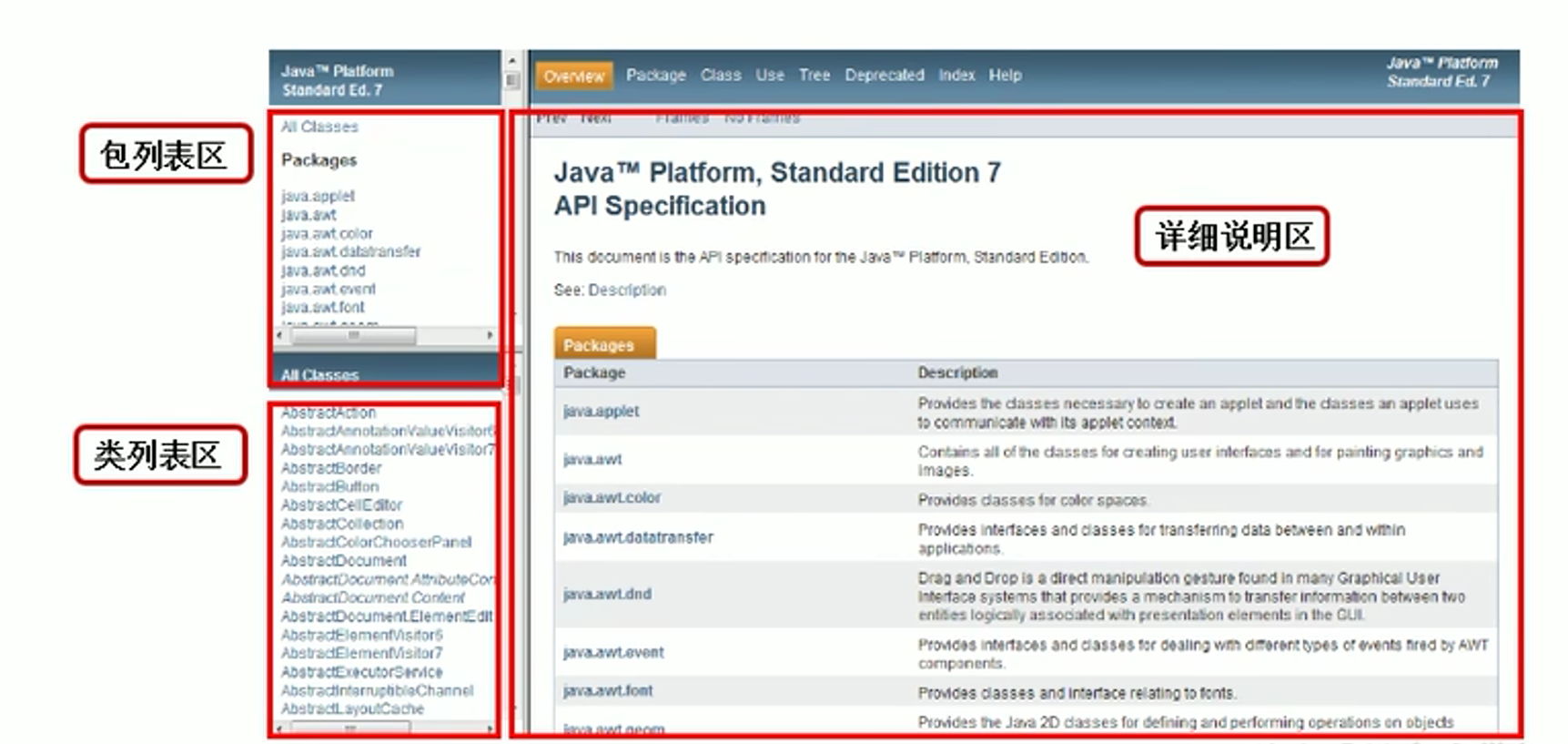Click the java.awt.color description text
The image size is (1568, 744).
click(x=1033, y=500)
